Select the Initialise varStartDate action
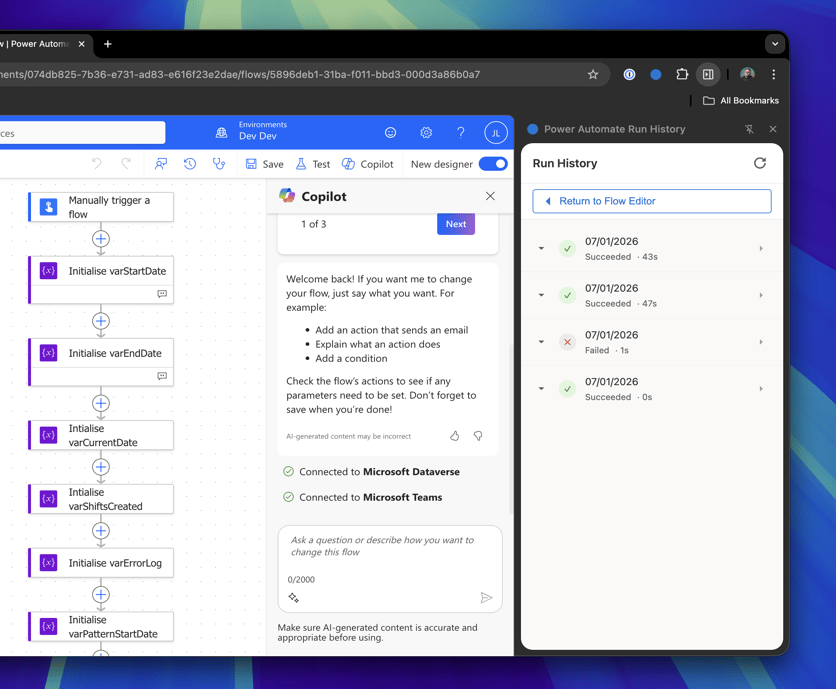Viewport: 836px width, 689px height. click(x=101, y=280)
